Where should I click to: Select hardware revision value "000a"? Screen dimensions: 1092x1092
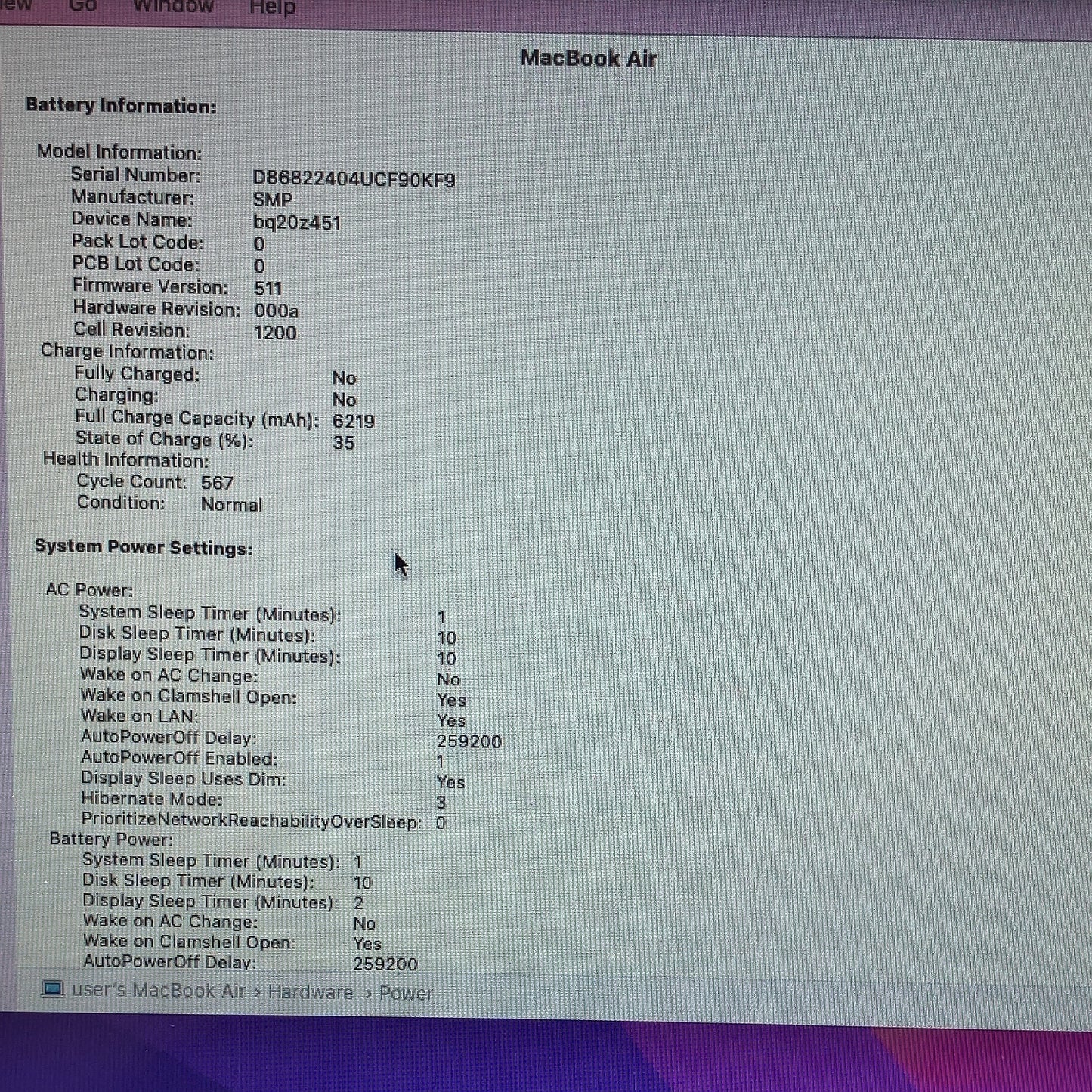click(x=277, y=311)
